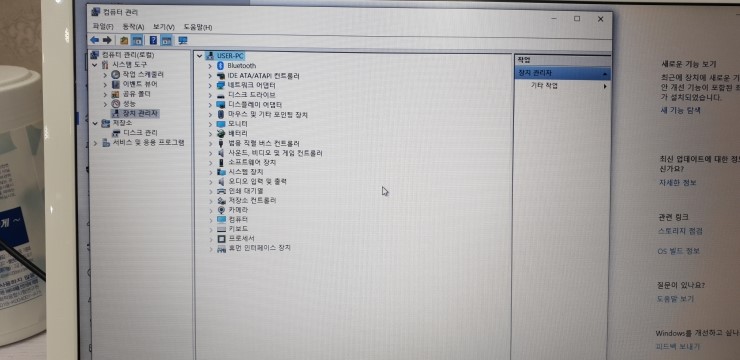Expand the 소프트웨어 장치 category
The height and width of the screenshot is (360, 740).
[210, 162]
